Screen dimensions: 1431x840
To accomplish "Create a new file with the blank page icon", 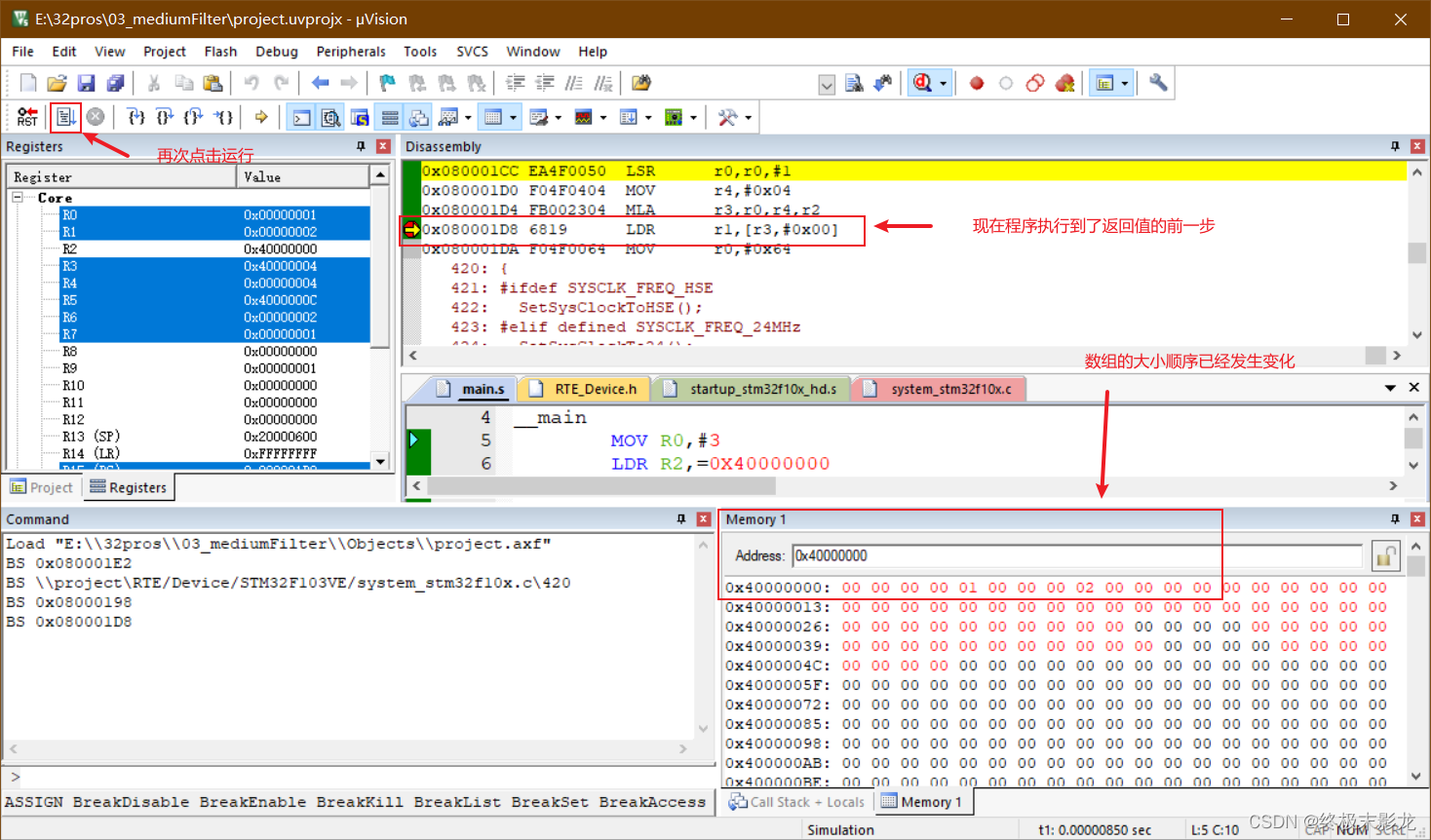I will [28, 83].
